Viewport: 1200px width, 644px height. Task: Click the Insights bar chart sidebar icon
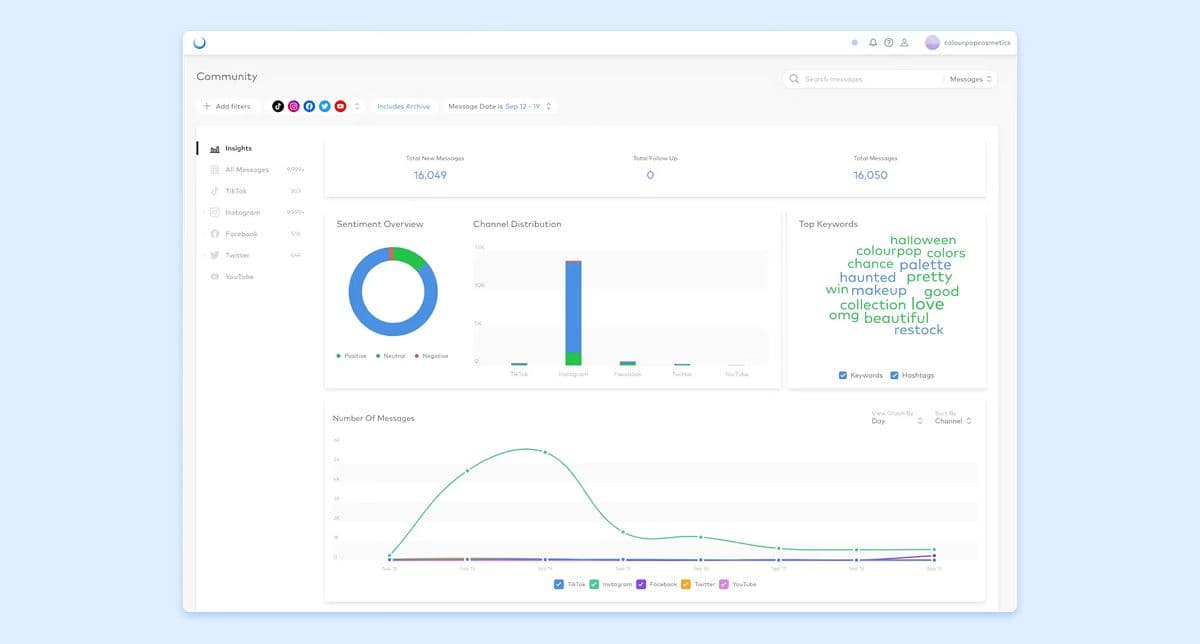(x=215, y=148)
